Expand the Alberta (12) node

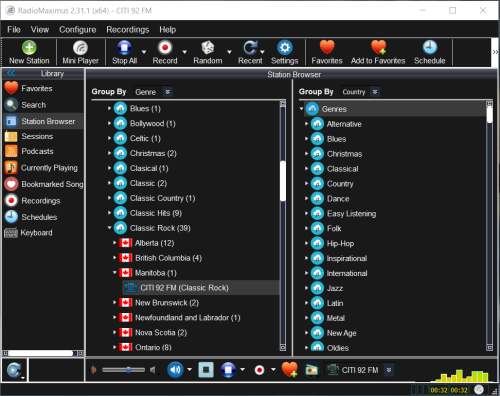114,243
